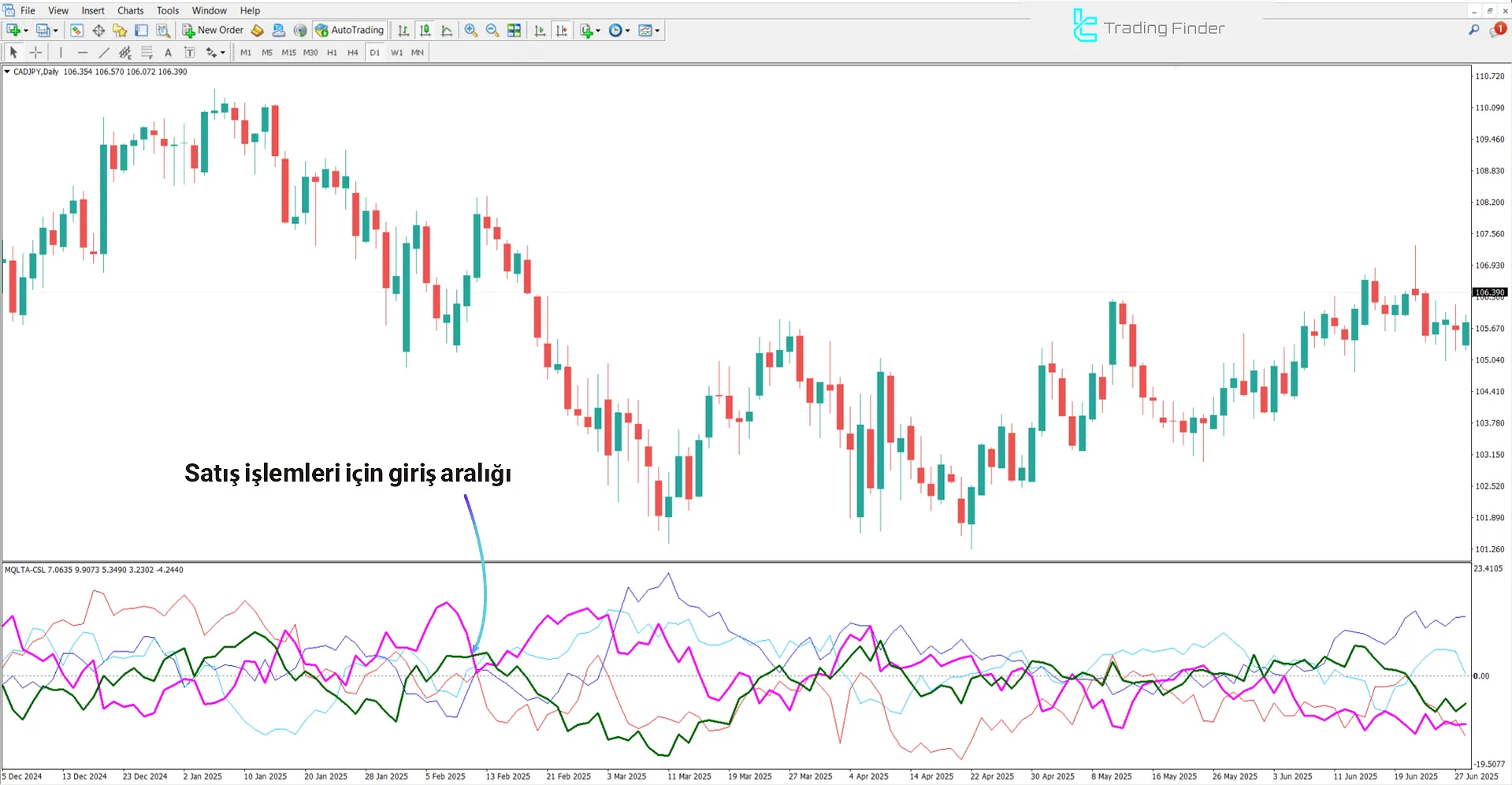This screenshot has height=785, width=1512.
Task: Open the New Chart dropdown arrow
Action: (x=24, y=30)
